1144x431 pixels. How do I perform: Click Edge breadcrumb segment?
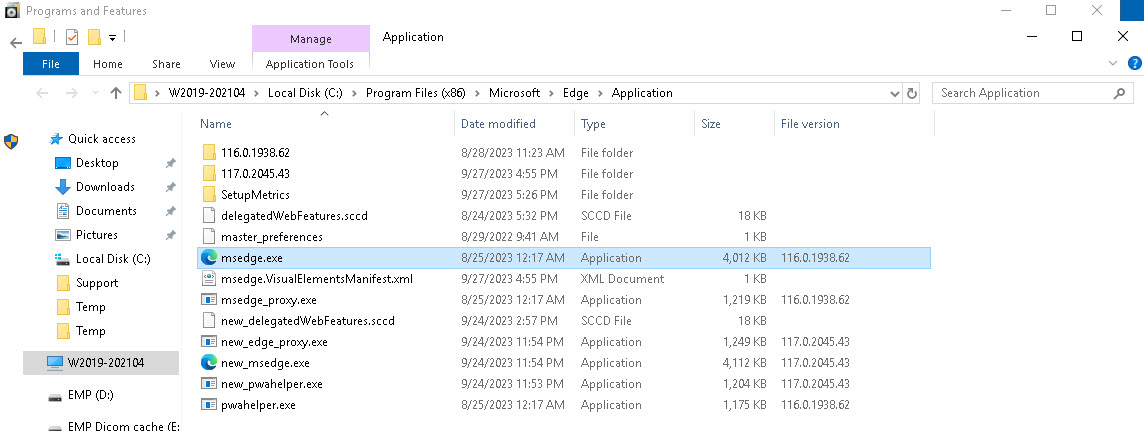tap(576, 93)
